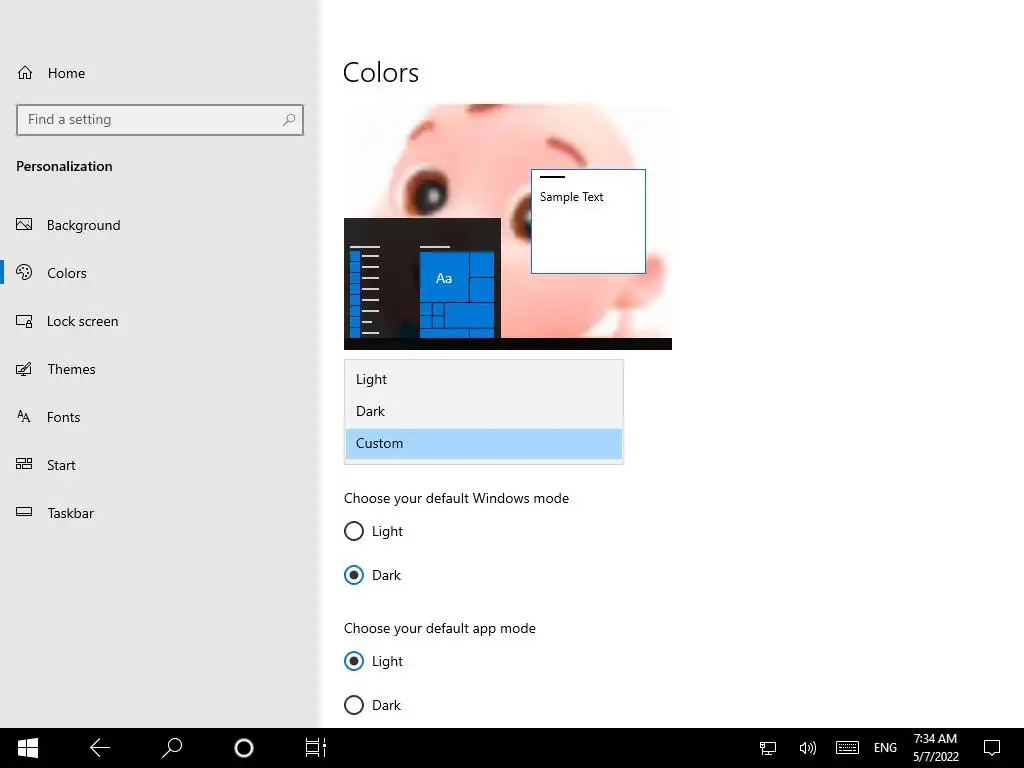1024x768 pixels.
Task: Click the back arrow on taskbar
Action: 100,748
